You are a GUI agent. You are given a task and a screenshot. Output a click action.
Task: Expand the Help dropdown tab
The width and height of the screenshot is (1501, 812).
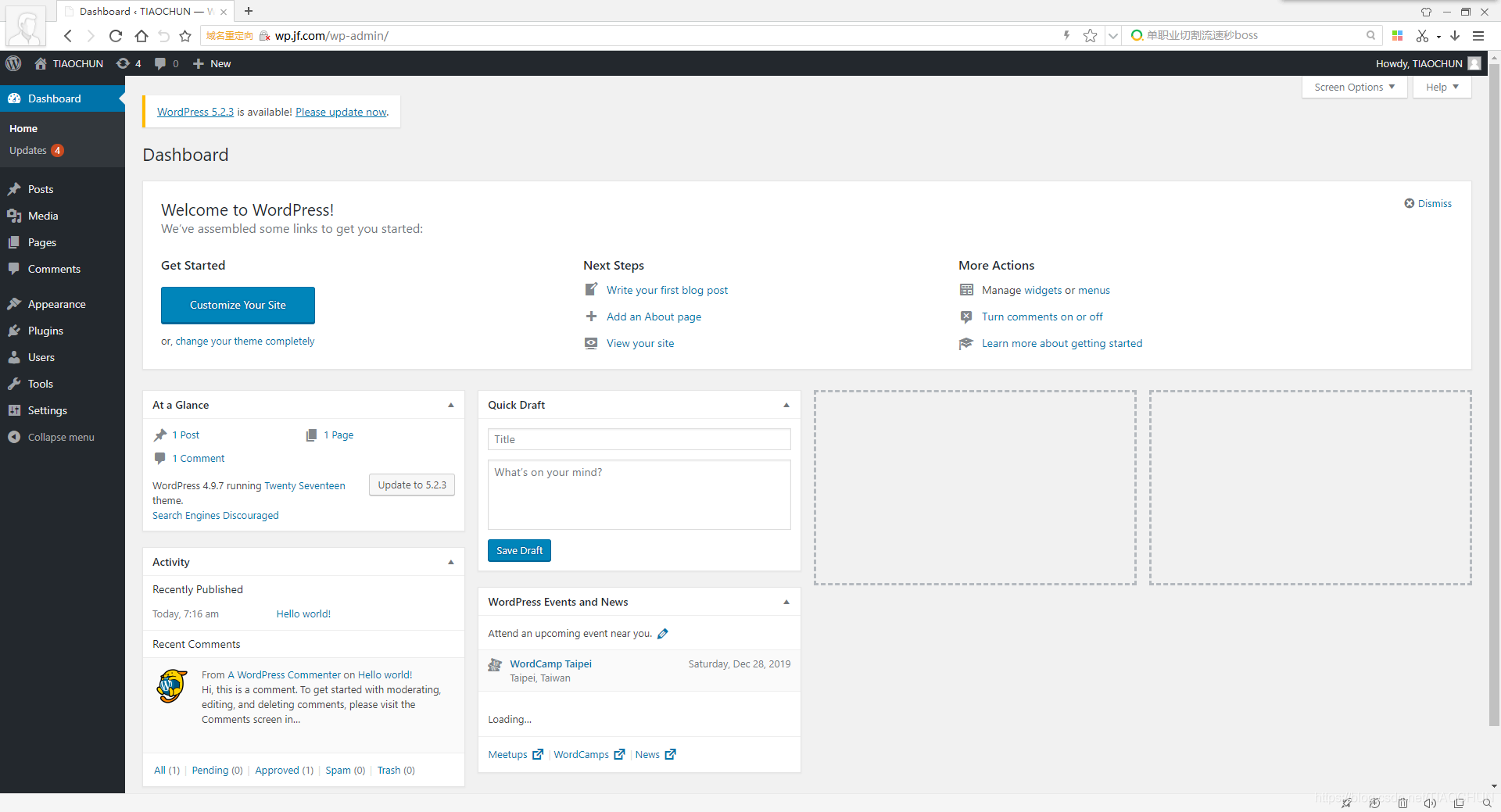pyautogui.click(x=1442, y=87)
